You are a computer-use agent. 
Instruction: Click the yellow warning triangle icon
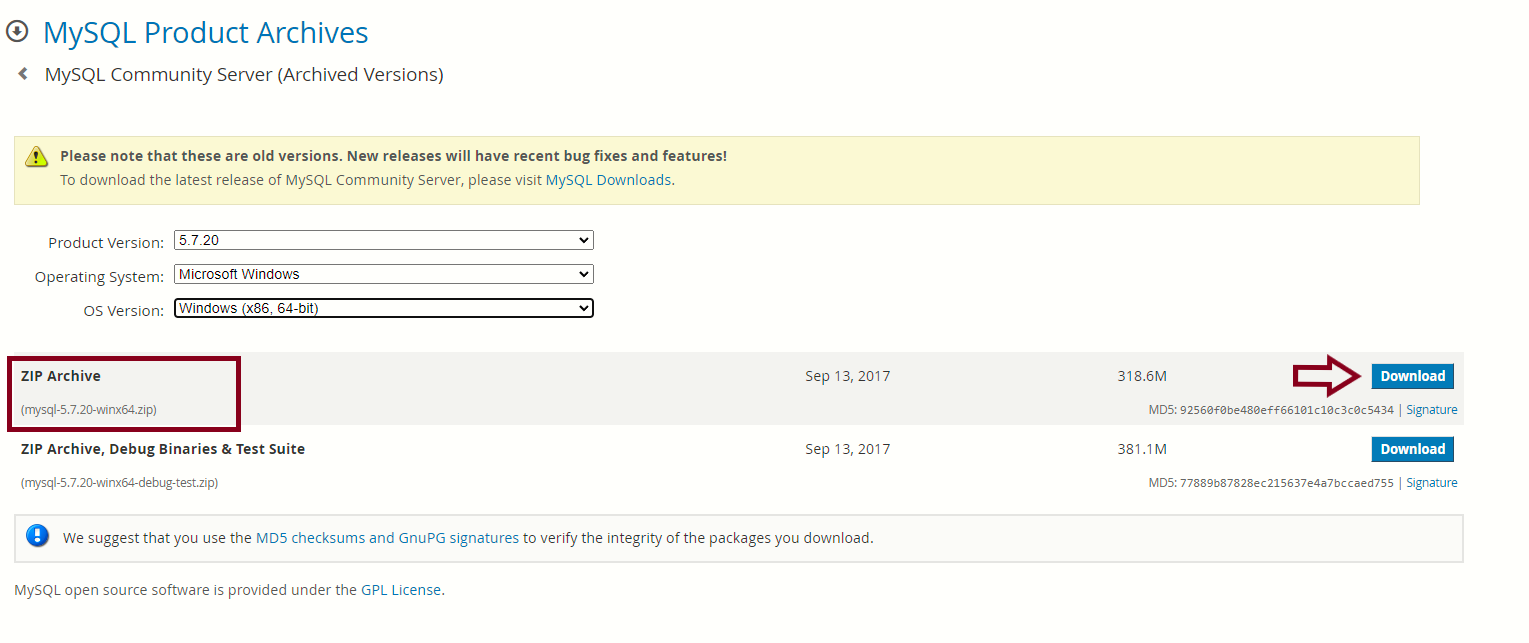point(37,156)
